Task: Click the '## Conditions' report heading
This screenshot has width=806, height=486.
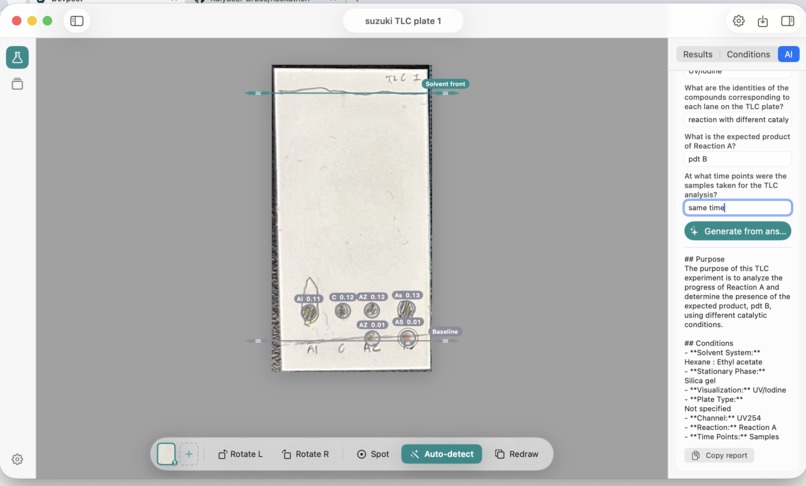Action: click(x=708, y=343)
